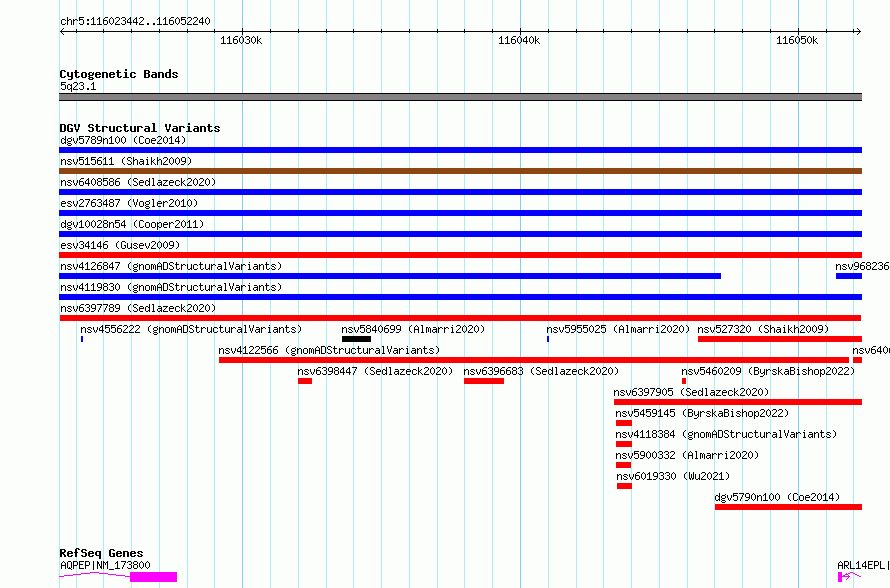
Task: Open variant nsv527320 (Shaikh2009) label
Action: pyautogui.click(x=763, y=329)
